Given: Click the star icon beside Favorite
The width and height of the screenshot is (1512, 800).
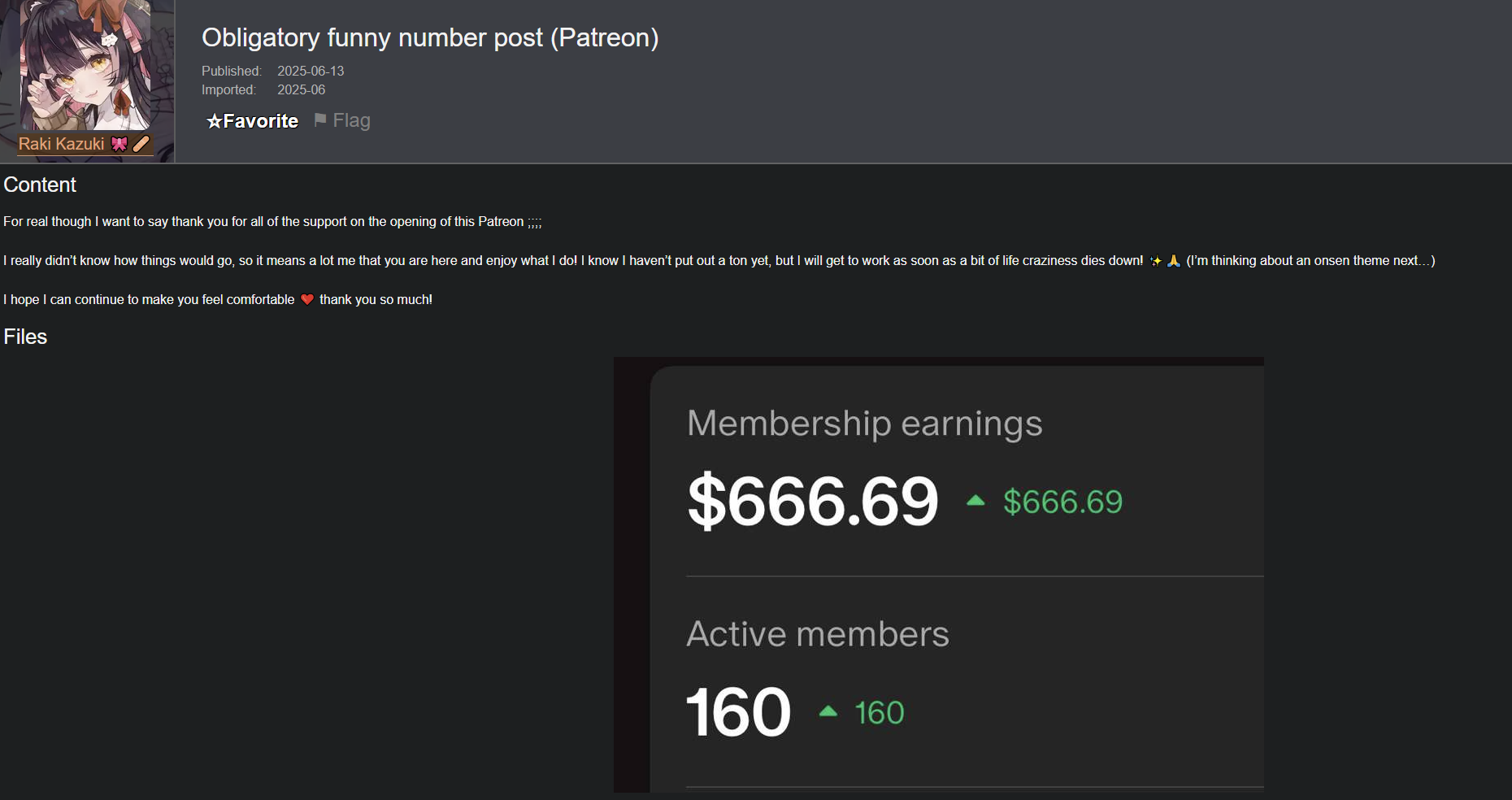Looking at the screenshot, I should pos(215,121).
